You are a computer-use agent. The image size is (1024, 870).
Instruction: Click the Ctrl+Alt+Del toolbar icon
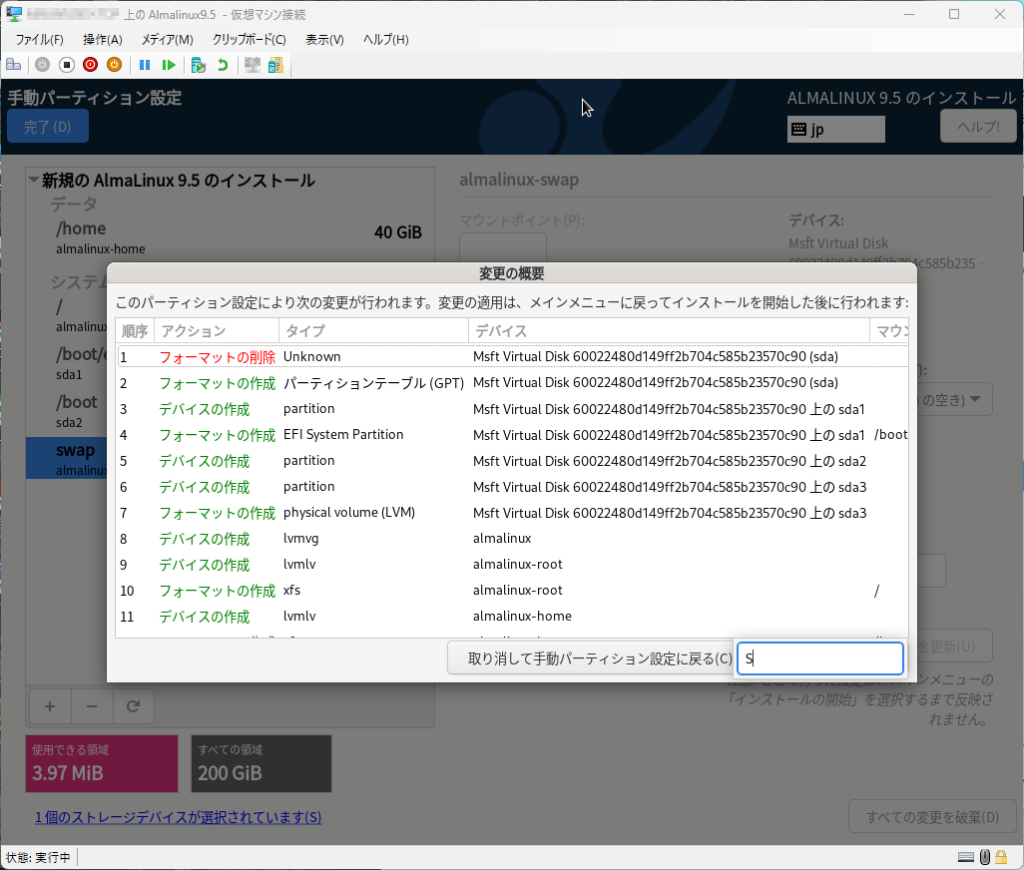click(x=14, y=65)
